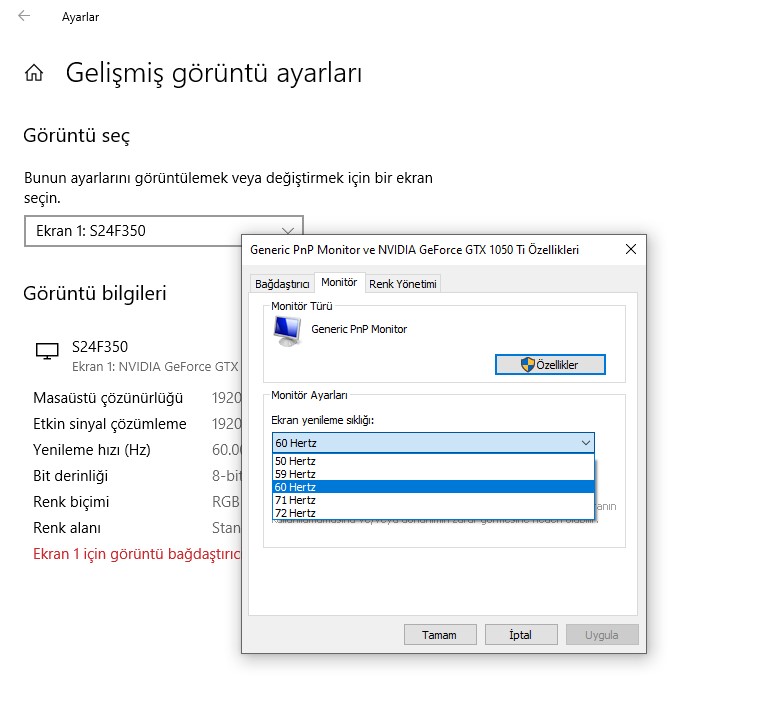
Task: Click the Etkin sinyal çözümleme label
Action: (x=110, y=424)
